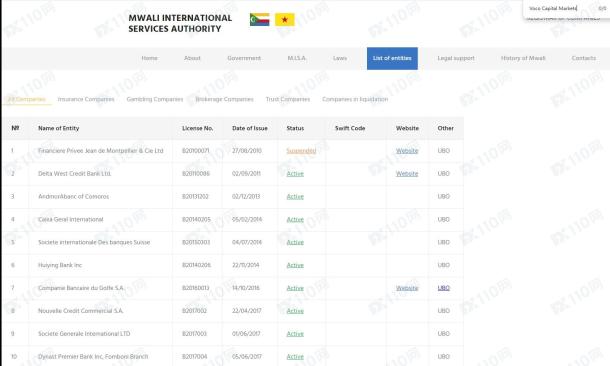Open the Home navigation item

tap(149, 58)
